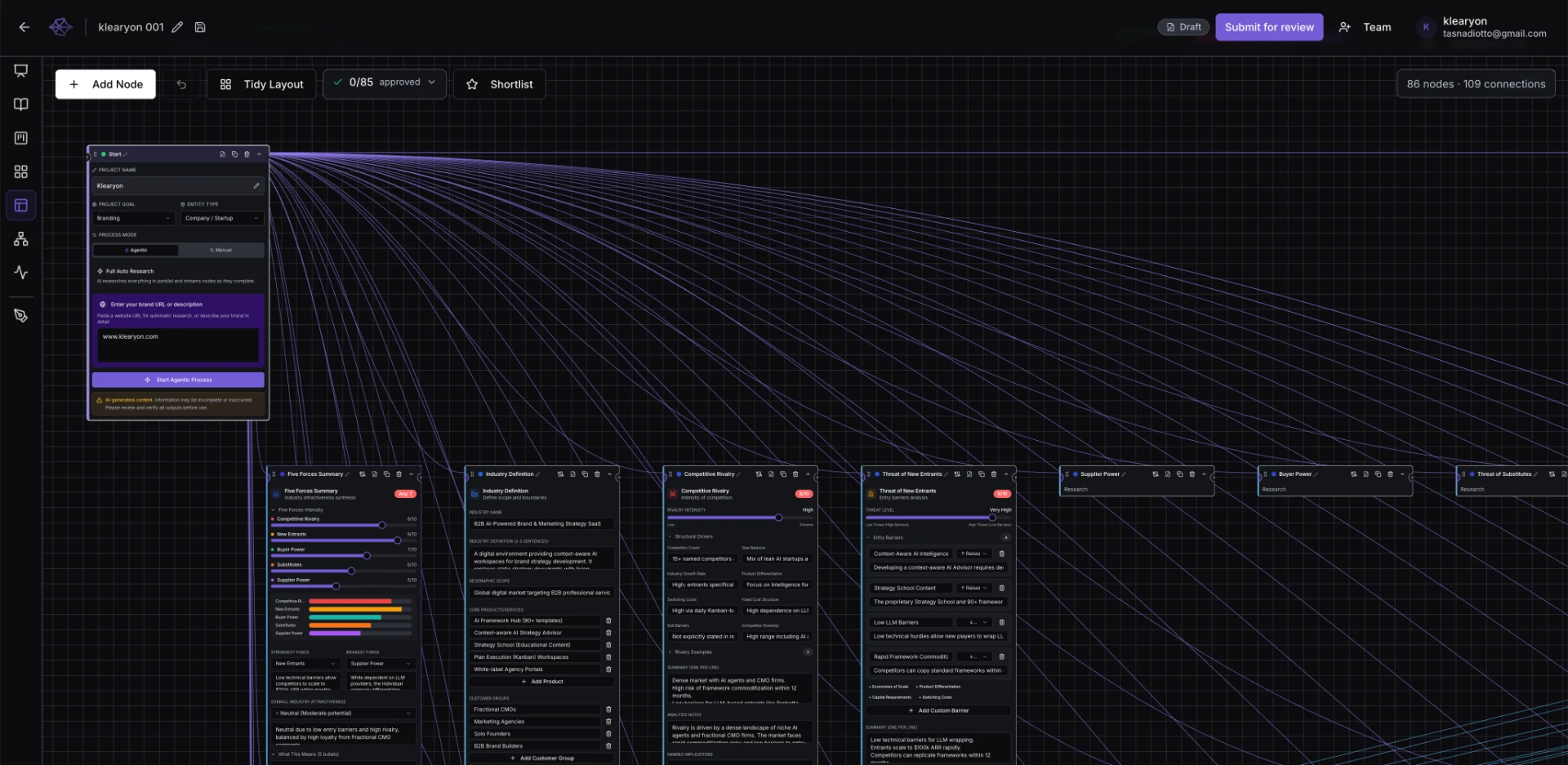Delete the Strategy School Content barrier
The image size is (1568, 765).
click(x=1002, y=588)
